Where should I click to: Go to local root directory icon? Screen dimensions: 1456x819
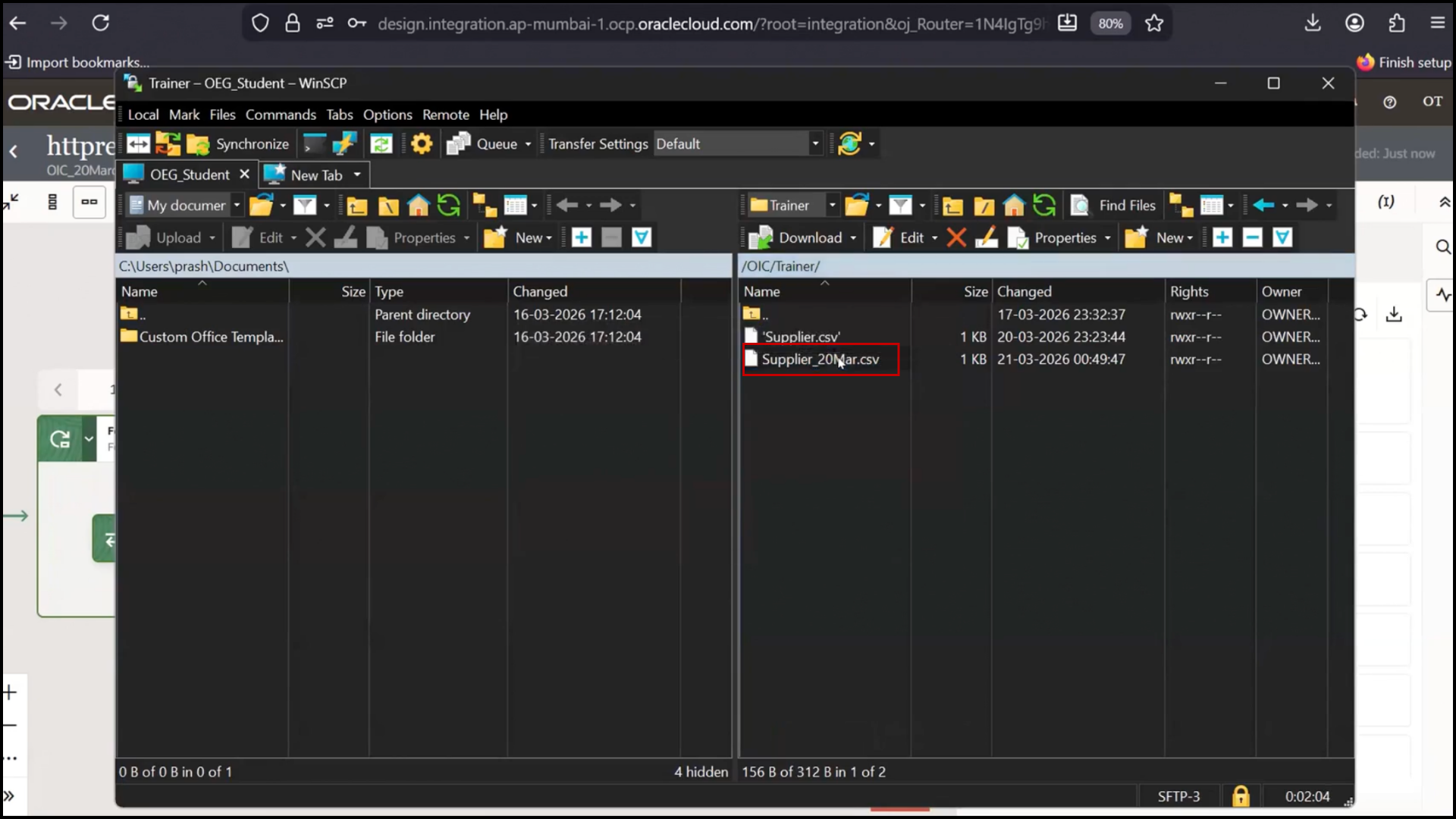[388, 206]
